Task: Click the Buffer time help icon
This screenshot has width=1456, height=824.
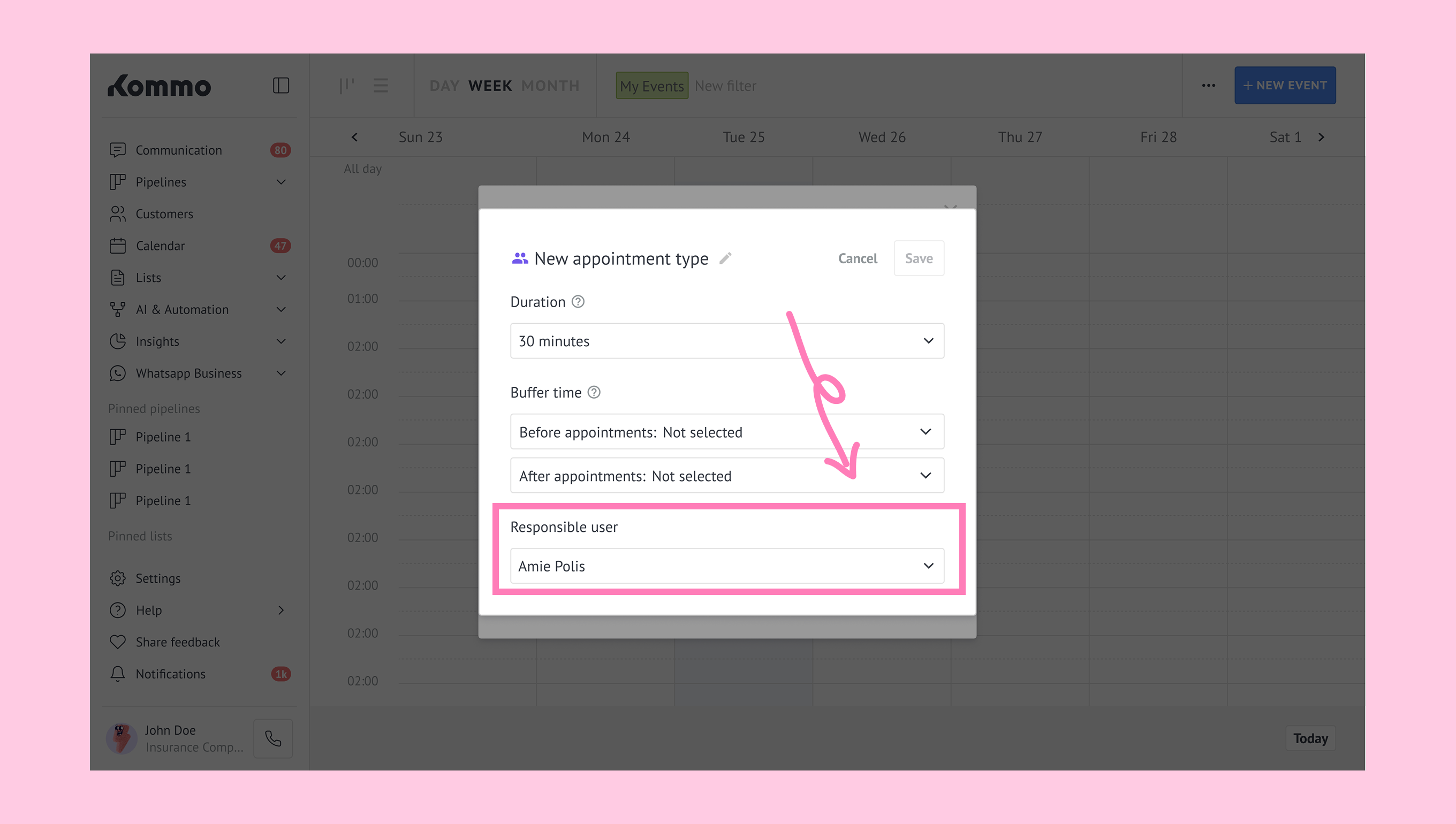Action: pyautogui.click(x=593, y=392)
